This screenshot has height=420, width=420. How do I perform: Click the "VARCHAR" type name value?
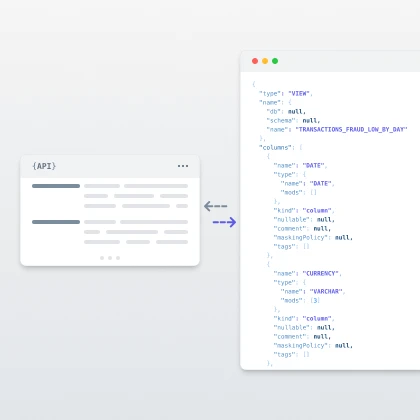(x=326, y=291)
